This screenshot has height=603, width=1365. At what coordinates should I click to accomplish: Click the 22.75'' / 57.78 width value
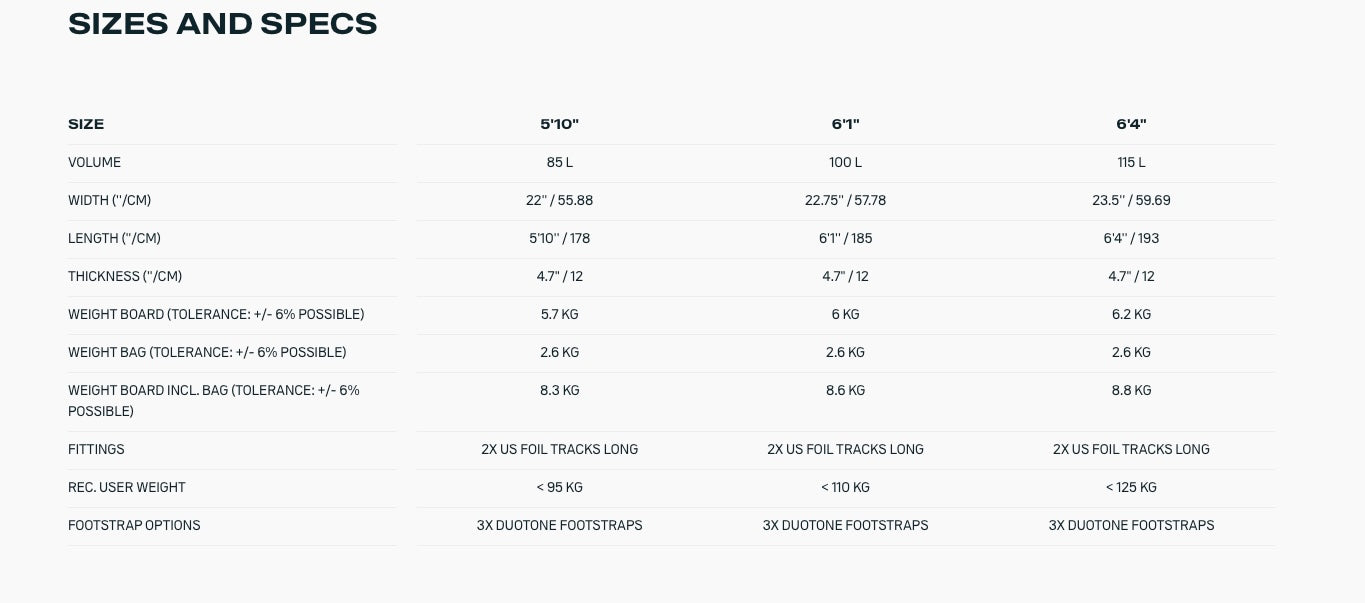[845, 200]
